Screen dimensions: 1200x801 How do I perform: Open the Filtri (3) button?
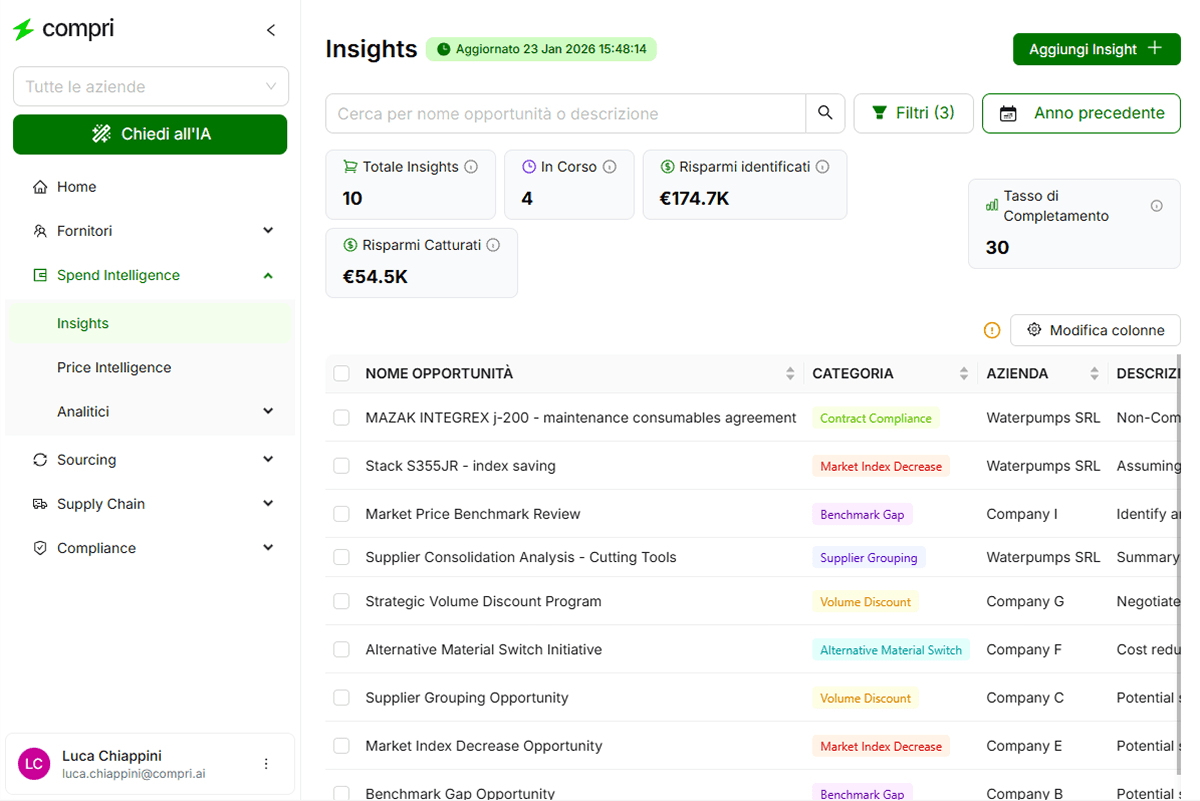[913, 113]
